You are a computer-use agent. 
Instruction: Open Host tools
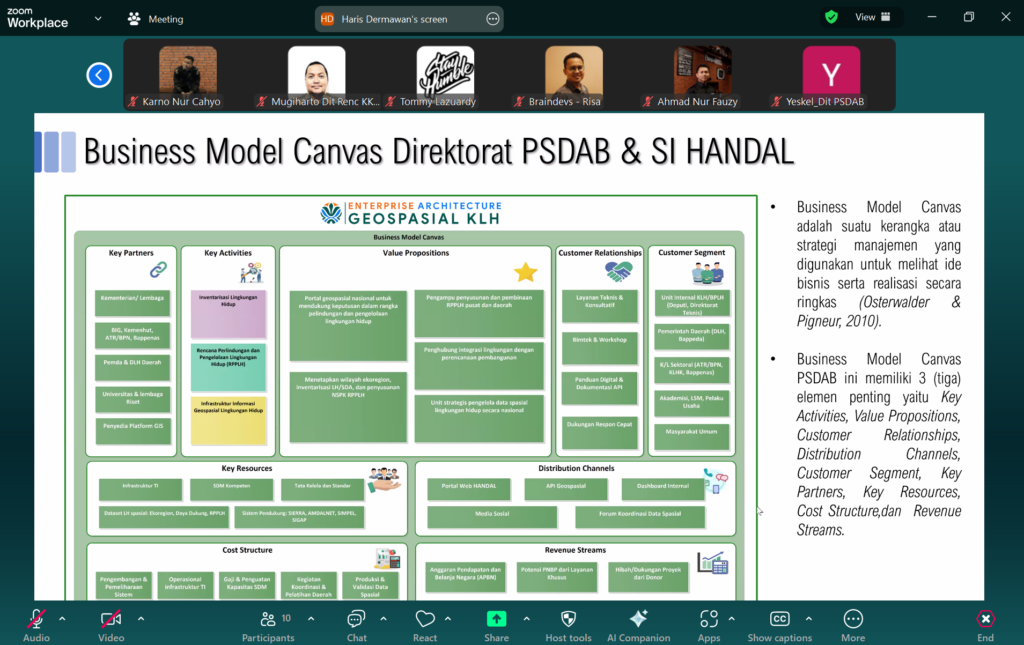coord(568,623)
